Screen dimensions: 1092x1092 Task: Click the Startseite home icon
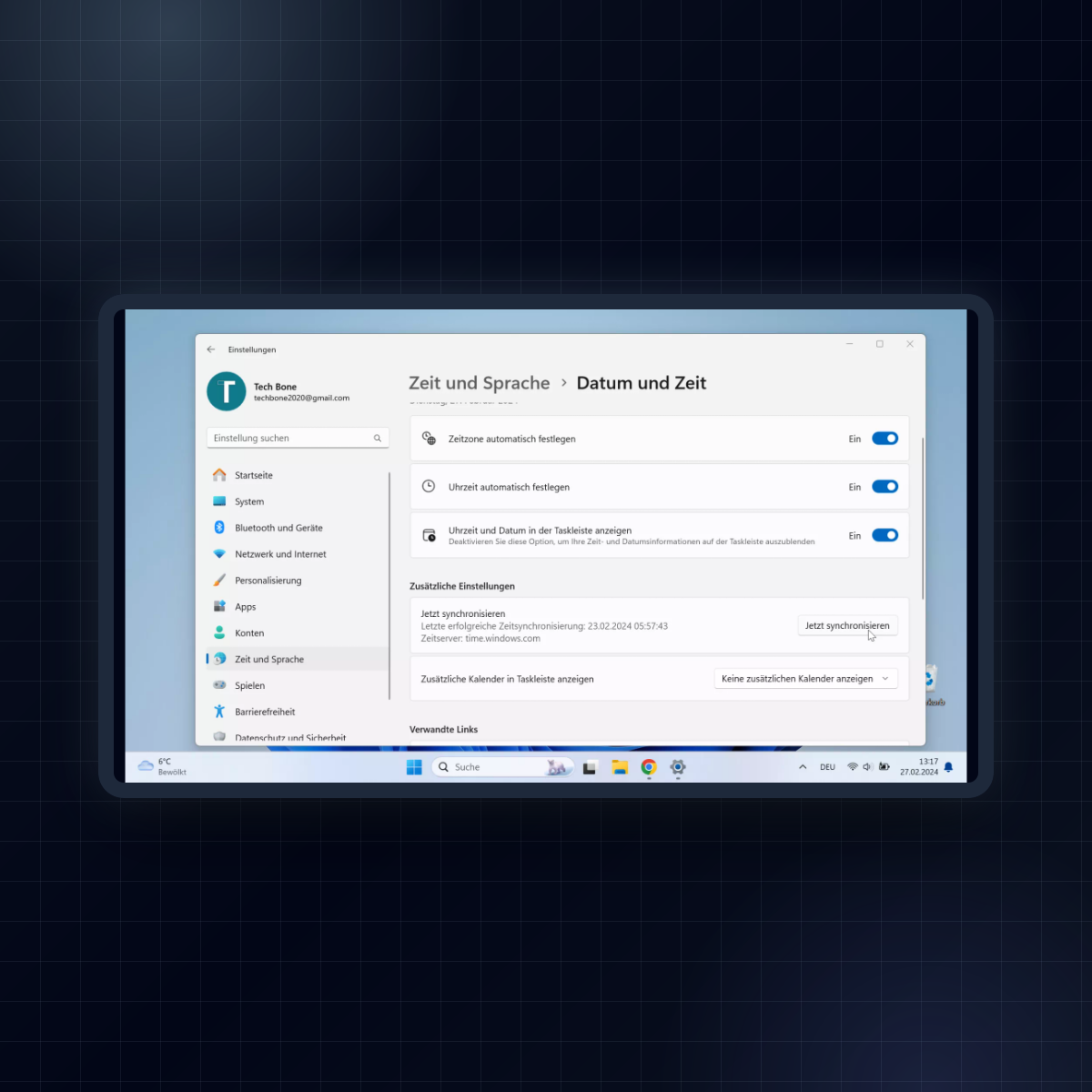click(x=219, y=475)
